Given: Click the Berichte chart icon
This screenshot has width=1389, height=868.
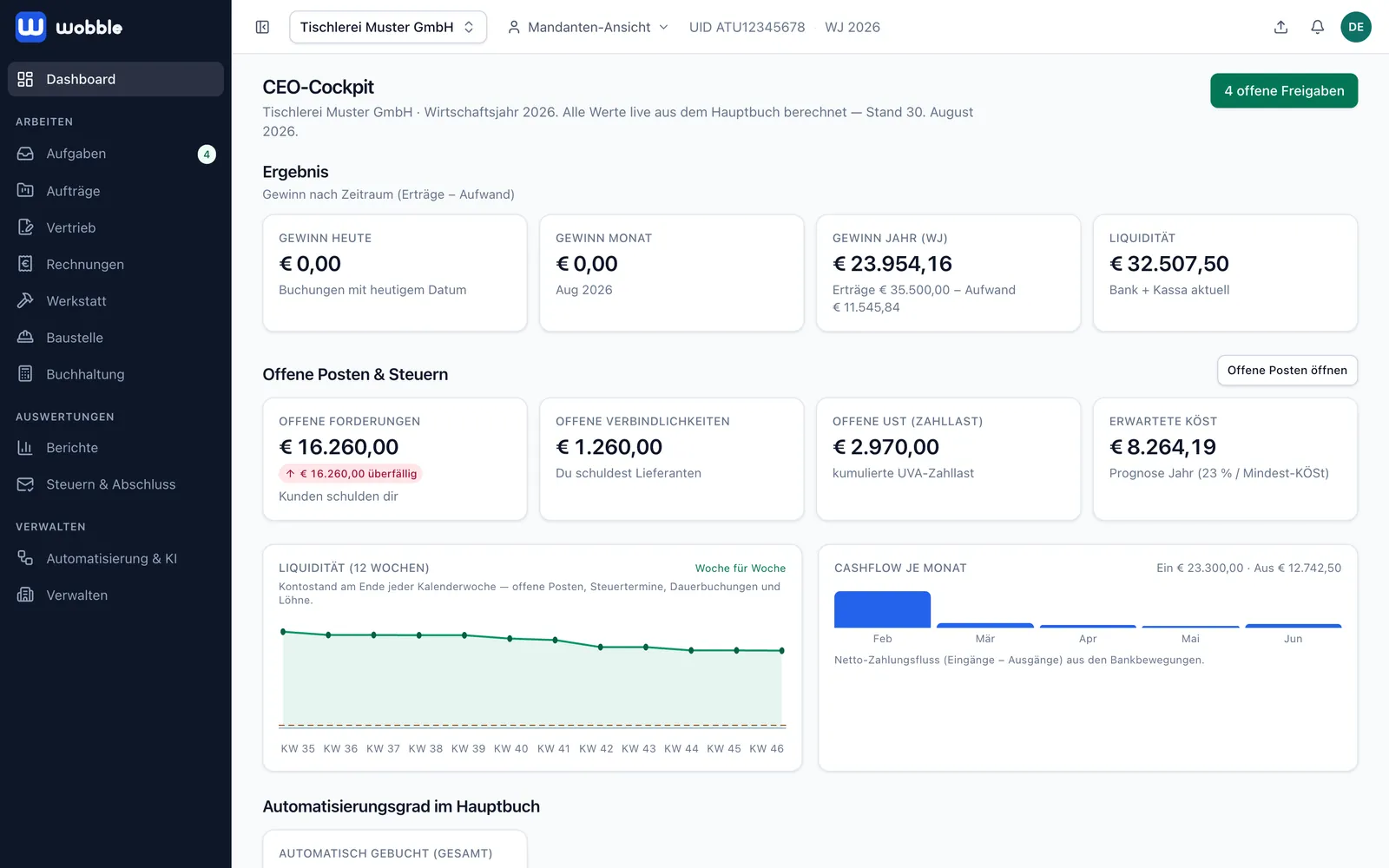Looking at the screenshot, I should pos(25,448).
